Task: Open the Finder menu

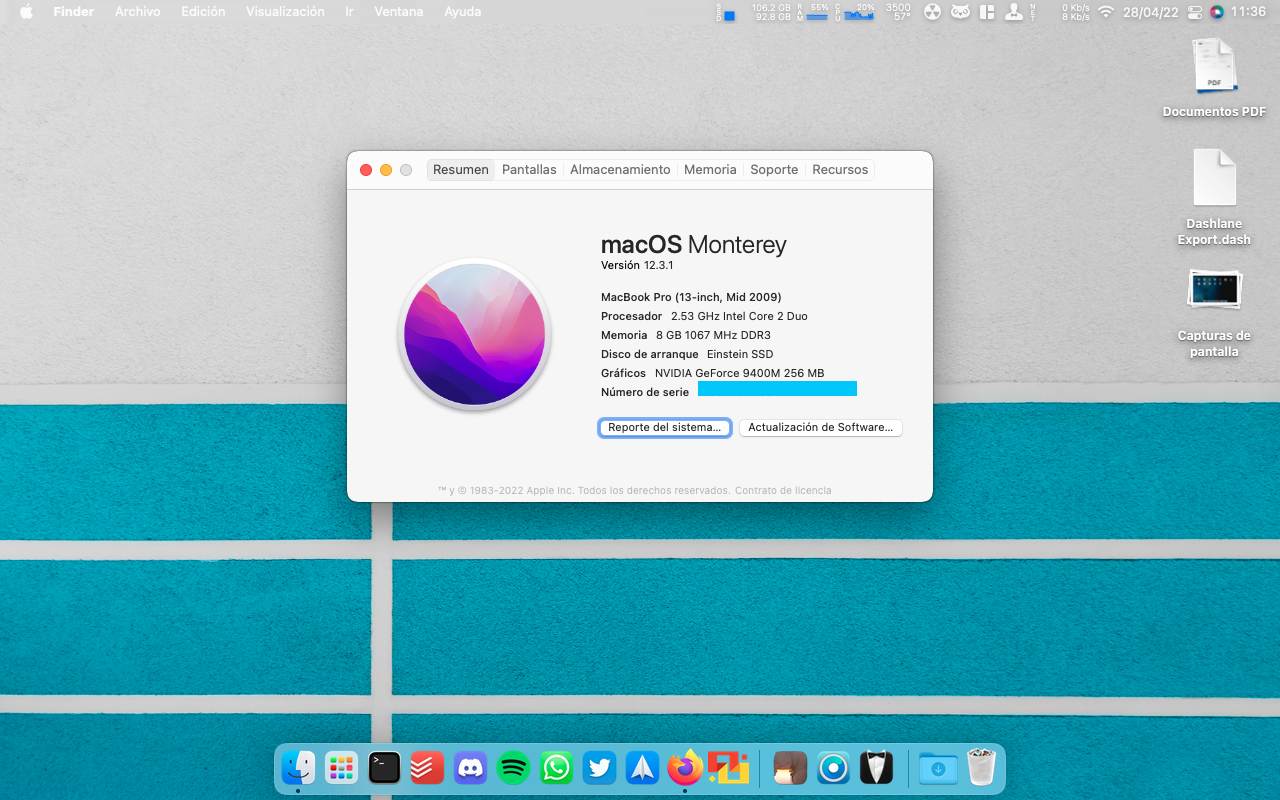Action: [74, 12]
